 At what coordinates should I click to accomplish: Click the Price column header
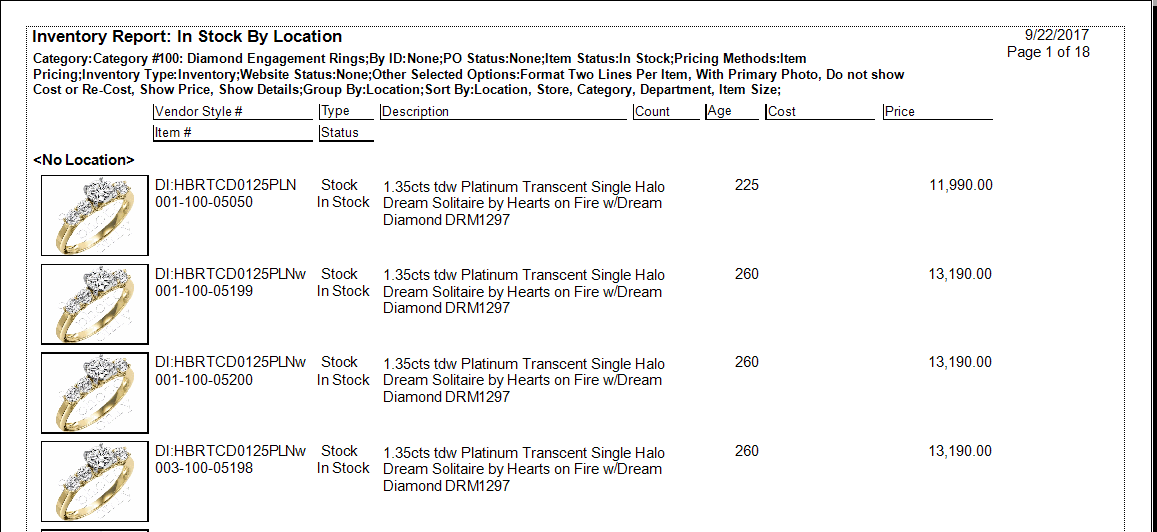pos(900,112)
